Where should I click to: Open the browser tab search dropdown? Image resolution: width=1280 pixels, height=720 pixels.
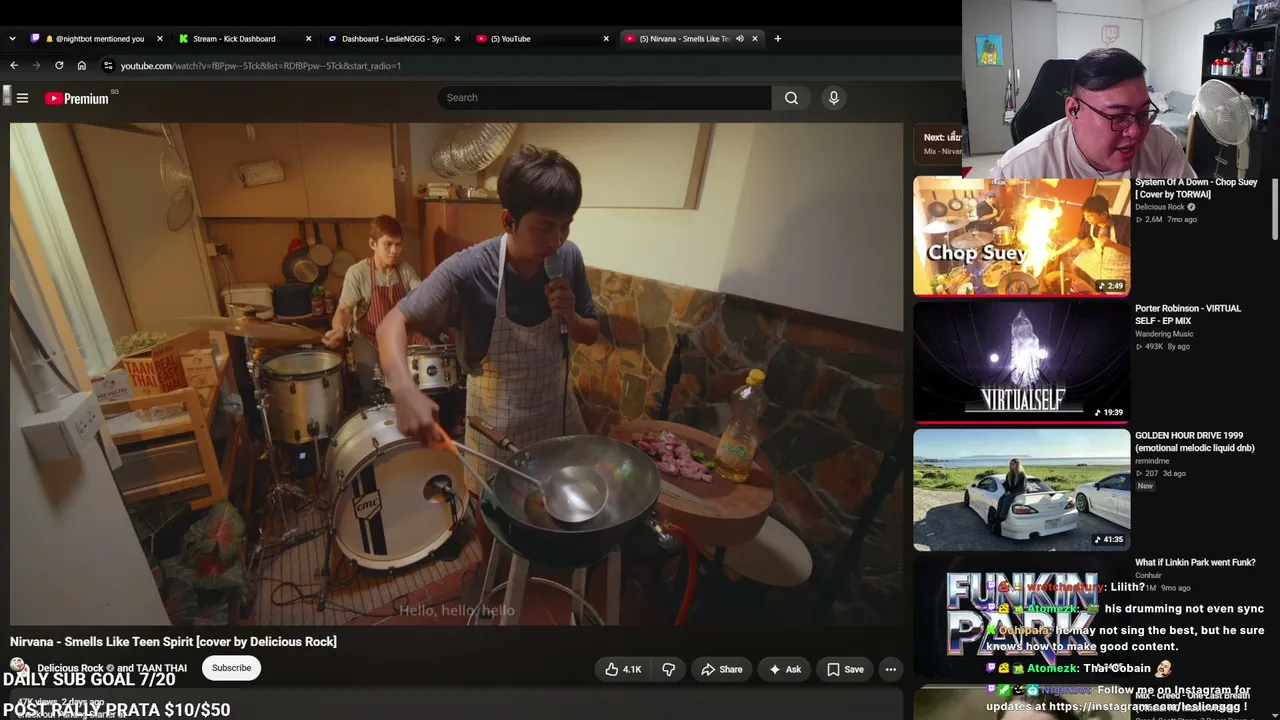12,39
